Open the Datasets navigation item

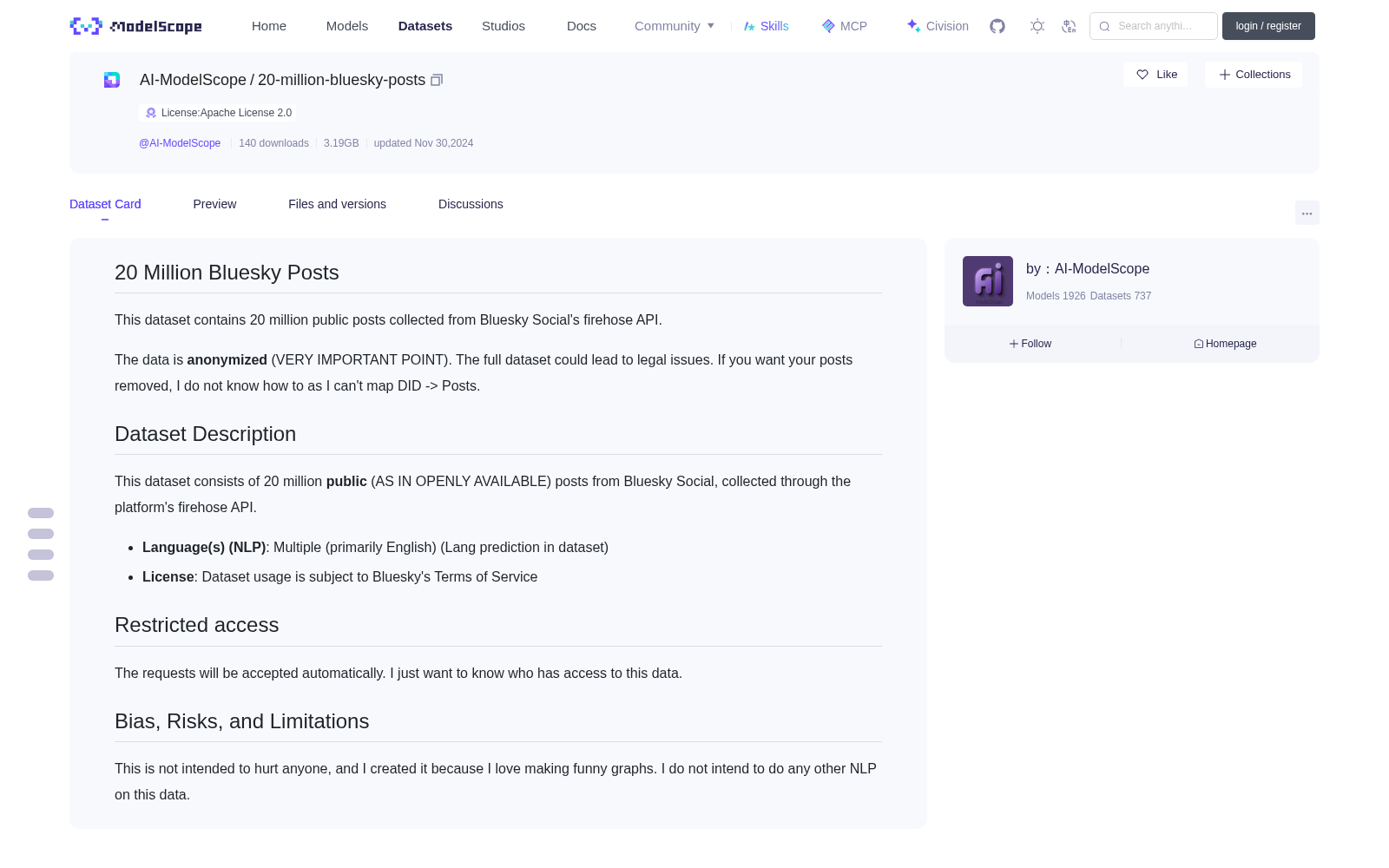coord(425,26)
